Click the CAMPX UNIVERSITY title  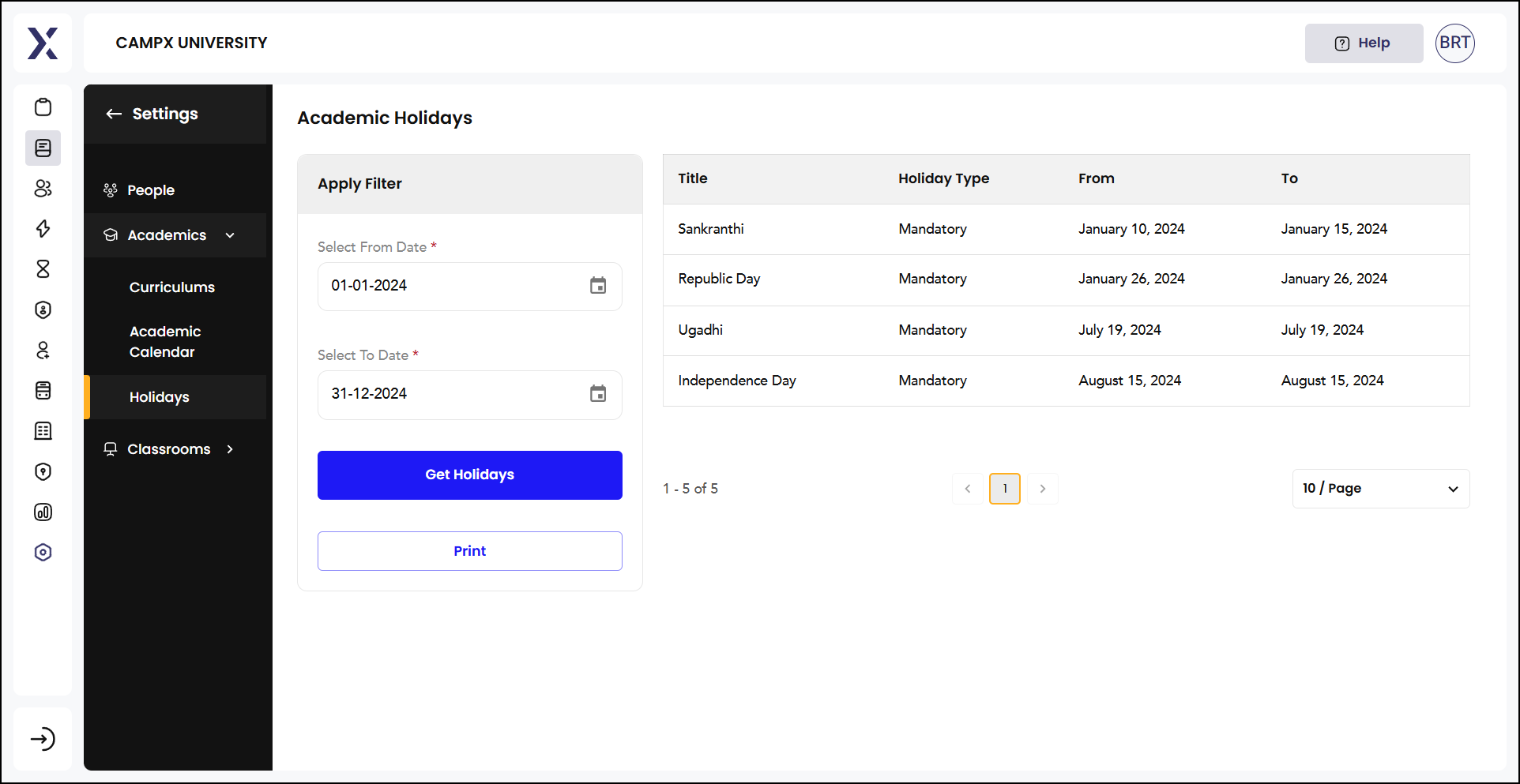pyautogui.click(x=191, y=43)
